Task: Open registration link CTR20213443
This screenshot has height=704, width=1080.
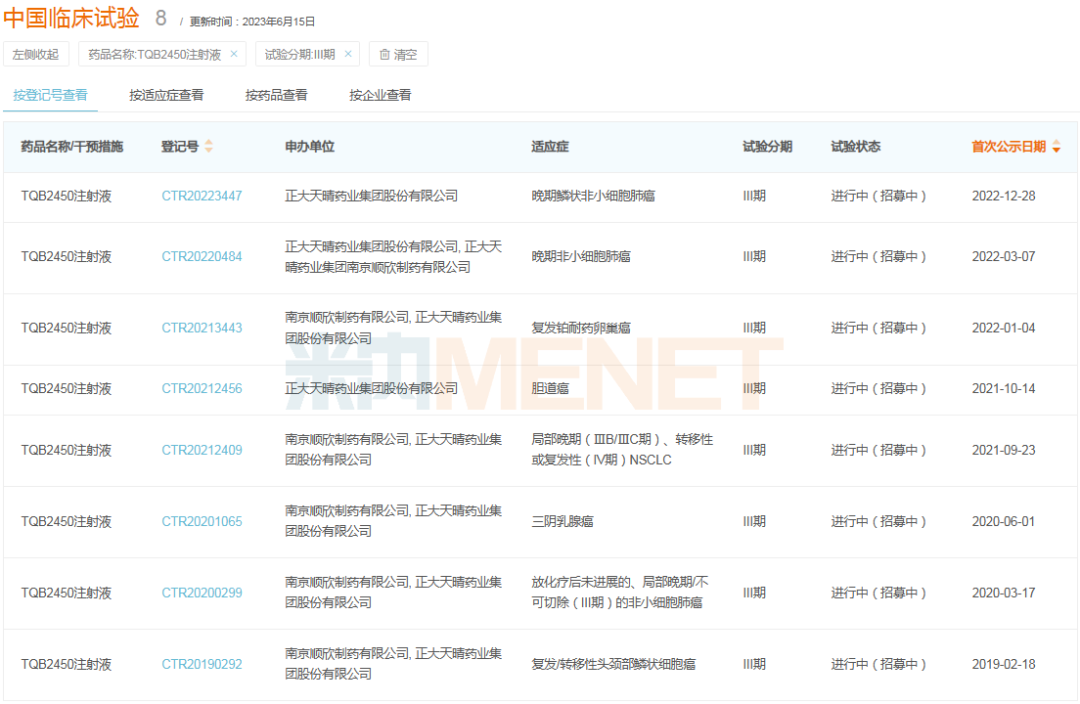Action: 202,328
